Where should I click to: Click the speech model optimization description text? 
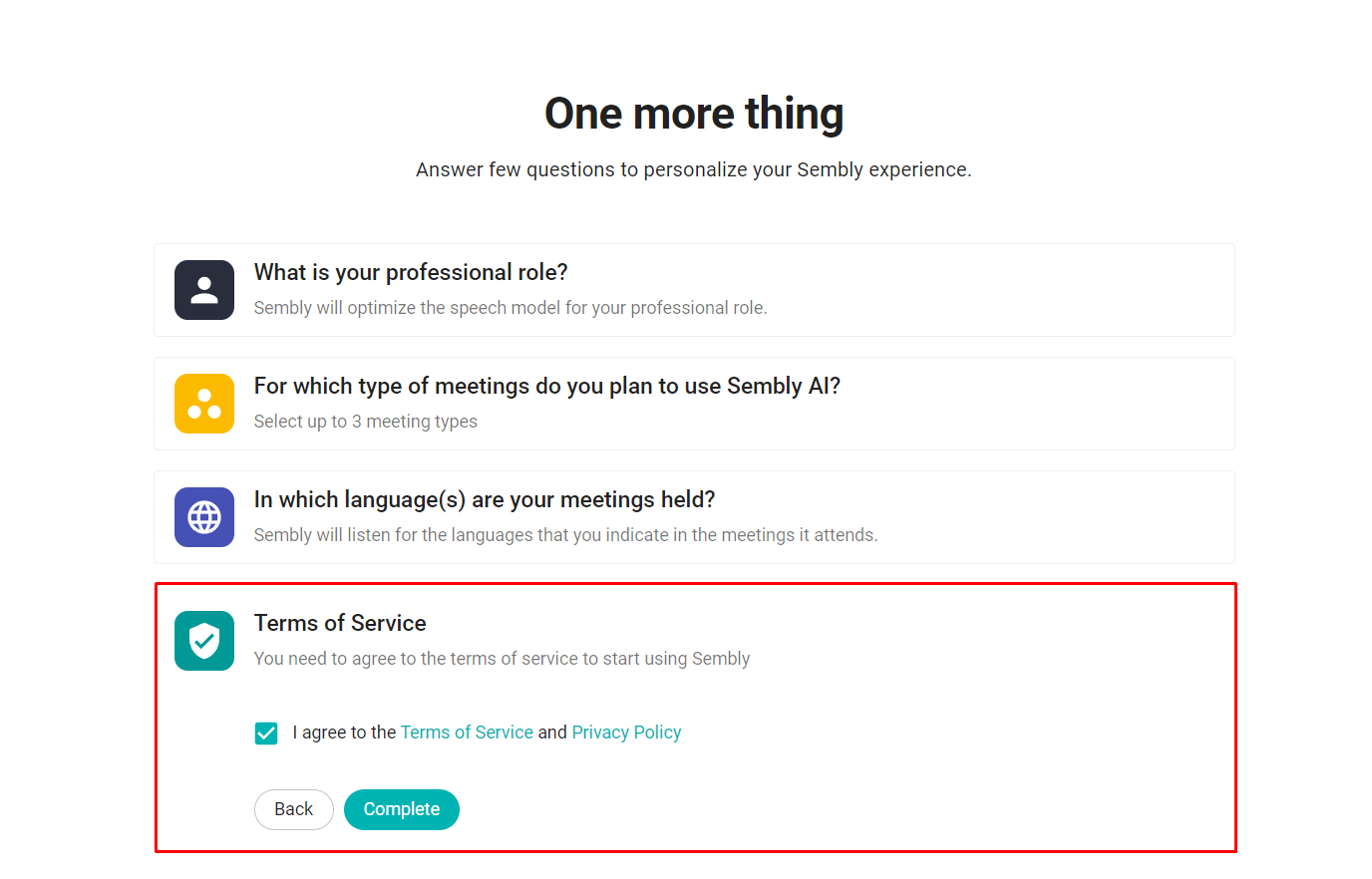(x=511, y=308)
